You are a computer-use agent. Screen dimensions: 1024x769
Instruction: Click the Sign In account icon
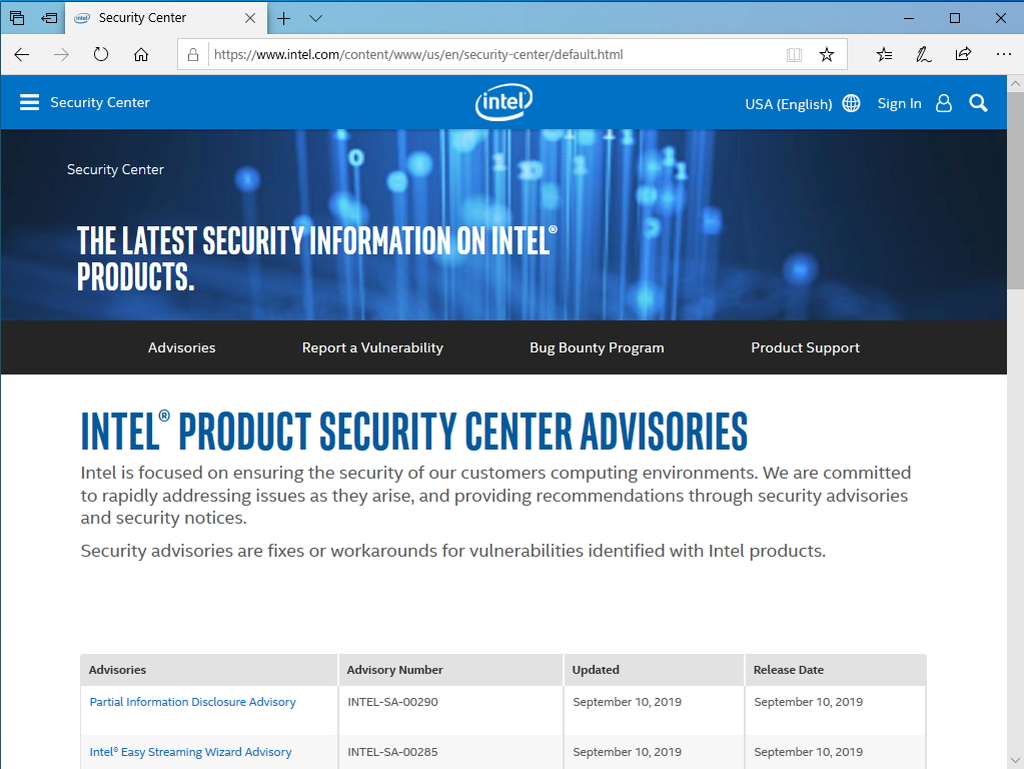tap(943, 102)
